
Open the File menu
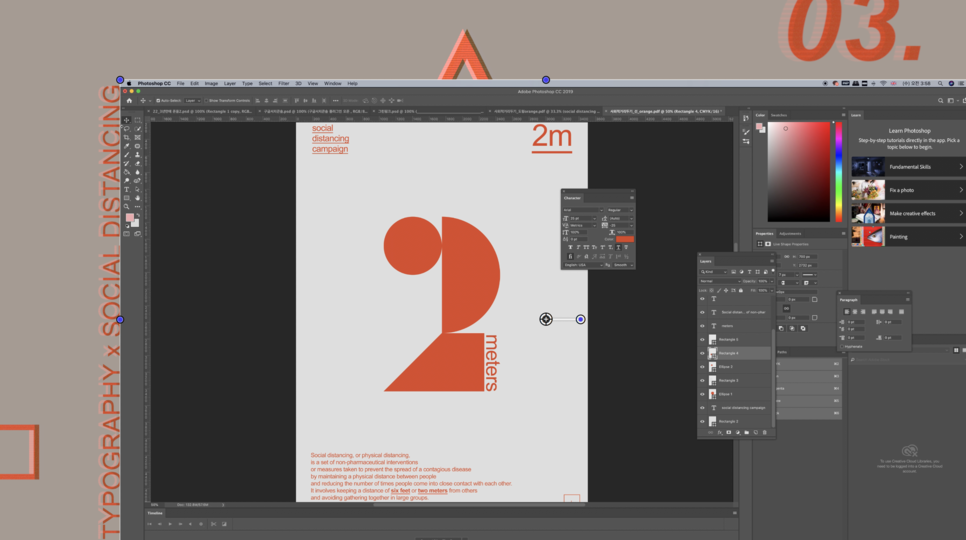click(181, 83)
